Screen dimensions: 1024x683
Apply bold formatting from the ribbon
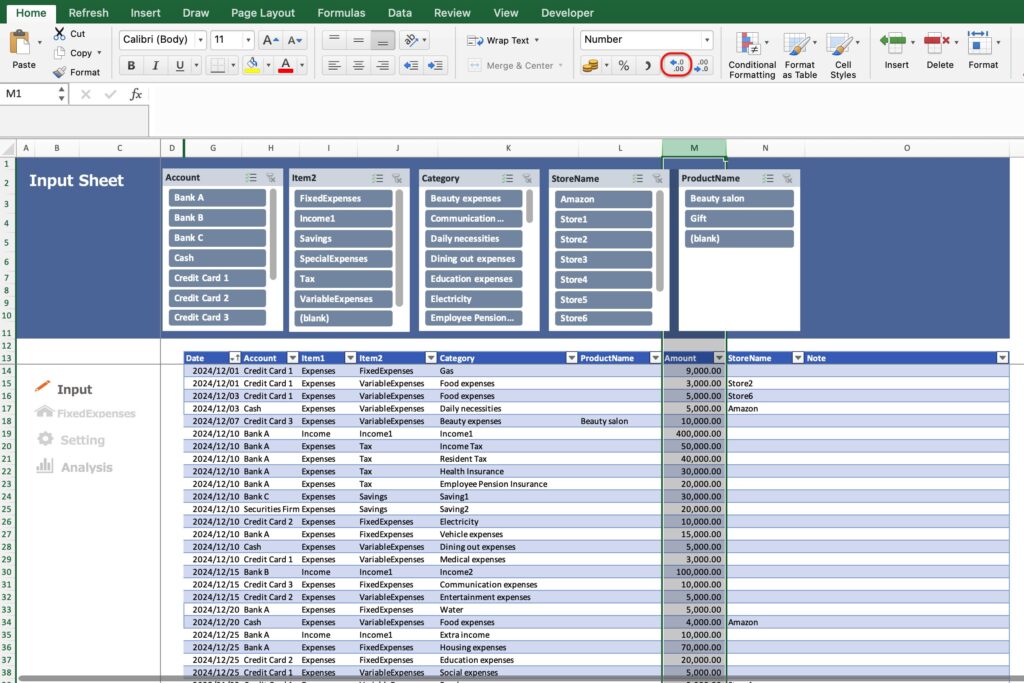(131, 64)
